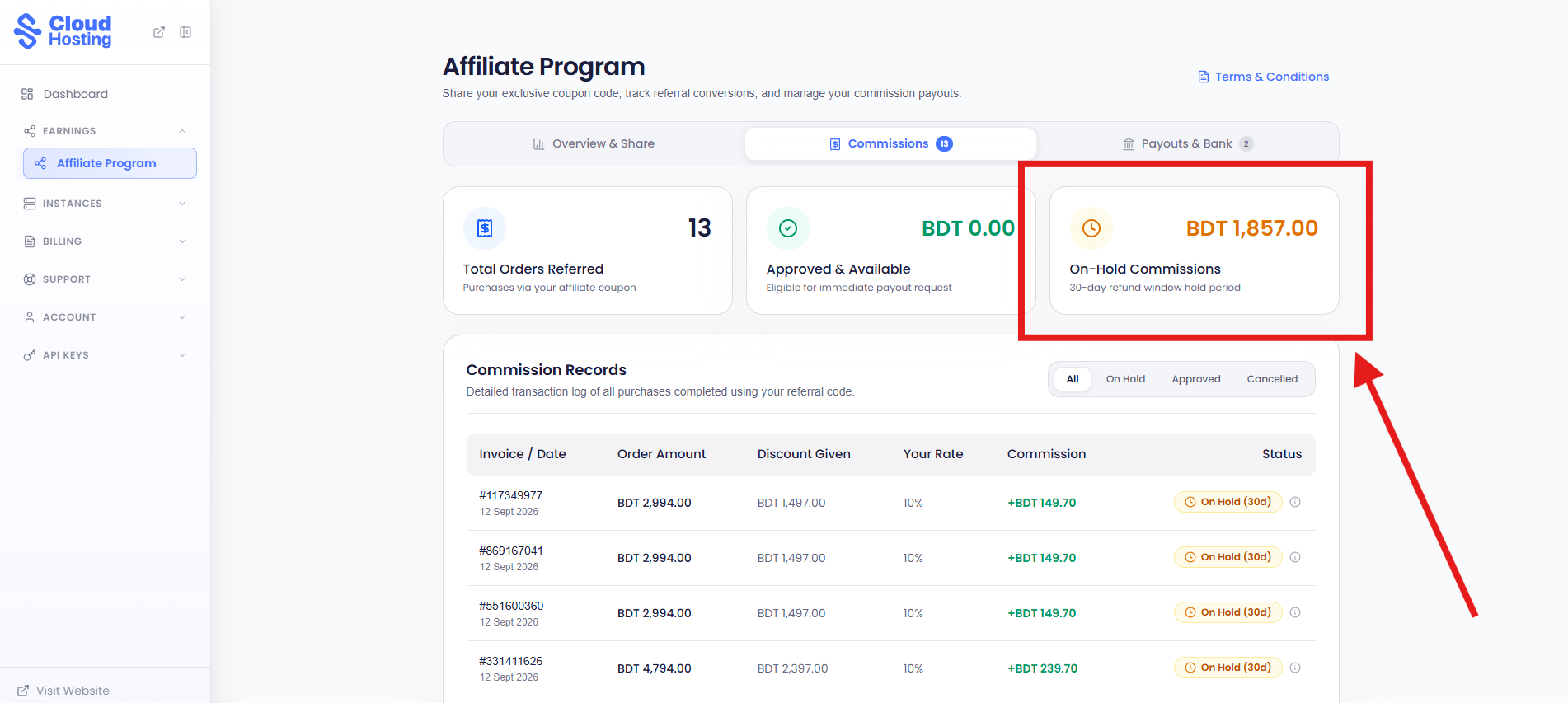Click the Approved & Available checkmark icon
Viewport: 1568px width, 703px height.
tap(788, 228)
